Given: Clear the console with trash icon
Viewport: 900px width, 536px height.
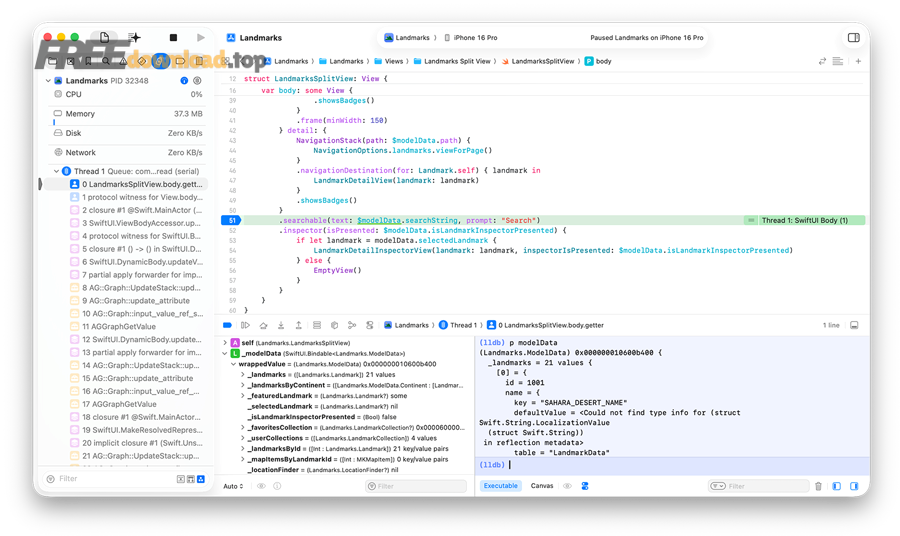Looking at the screenshot, I should 818,486.
